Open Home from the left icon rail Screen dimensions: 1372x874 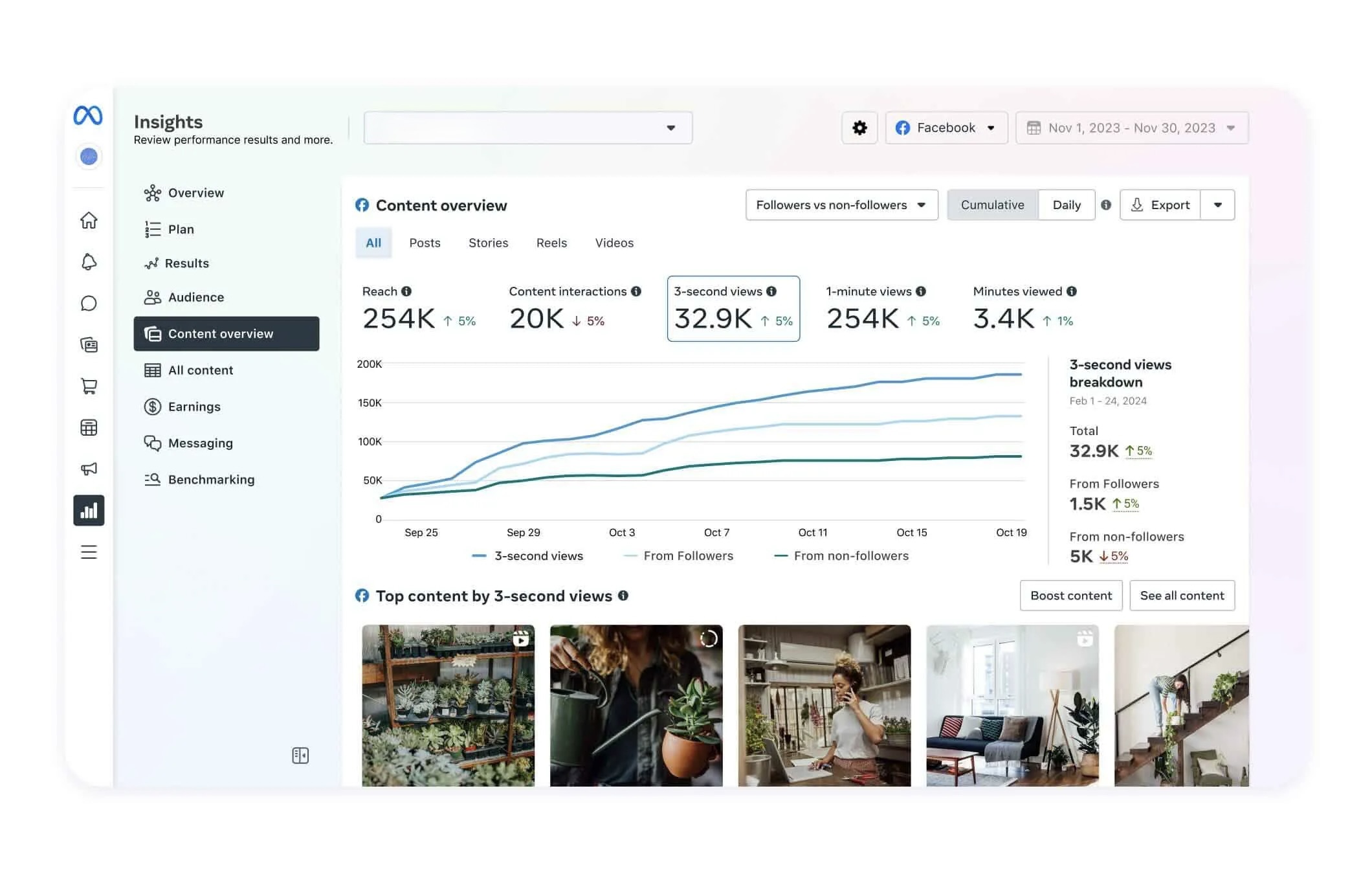[x=89, y=221]
